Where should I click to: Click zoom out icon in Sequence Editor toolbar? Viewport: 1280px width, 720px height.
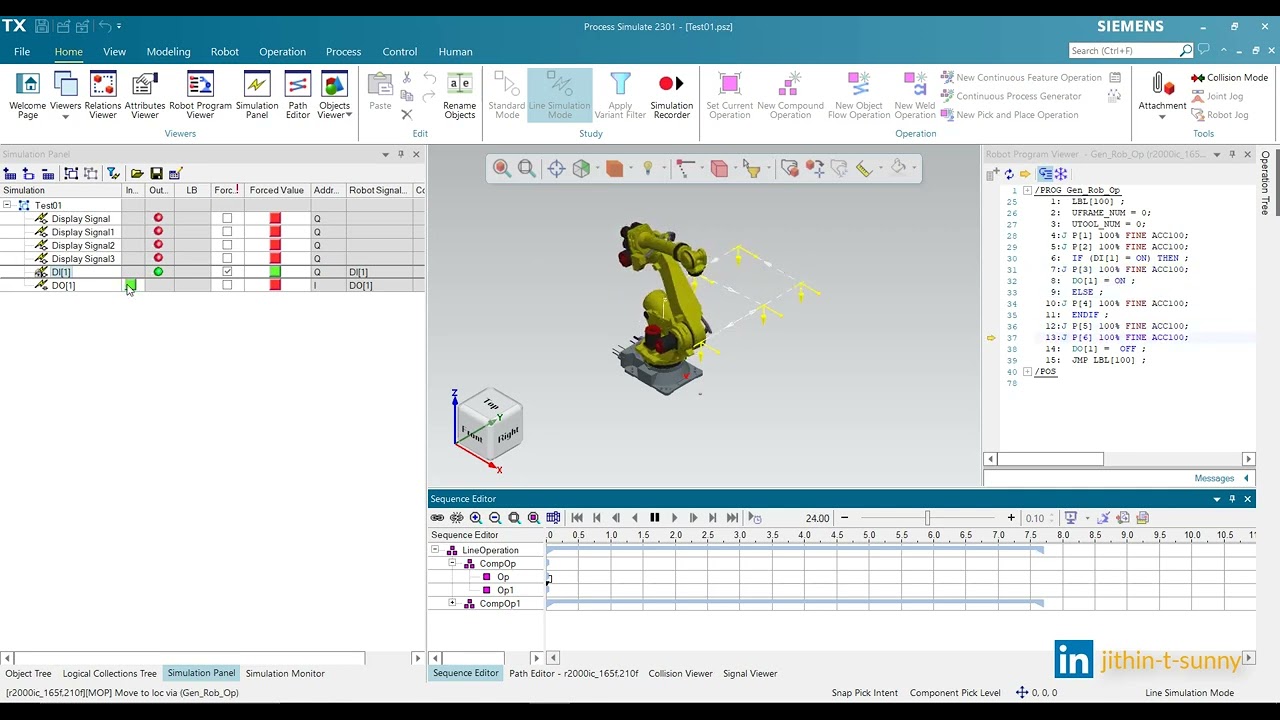(x=495, y=518)
